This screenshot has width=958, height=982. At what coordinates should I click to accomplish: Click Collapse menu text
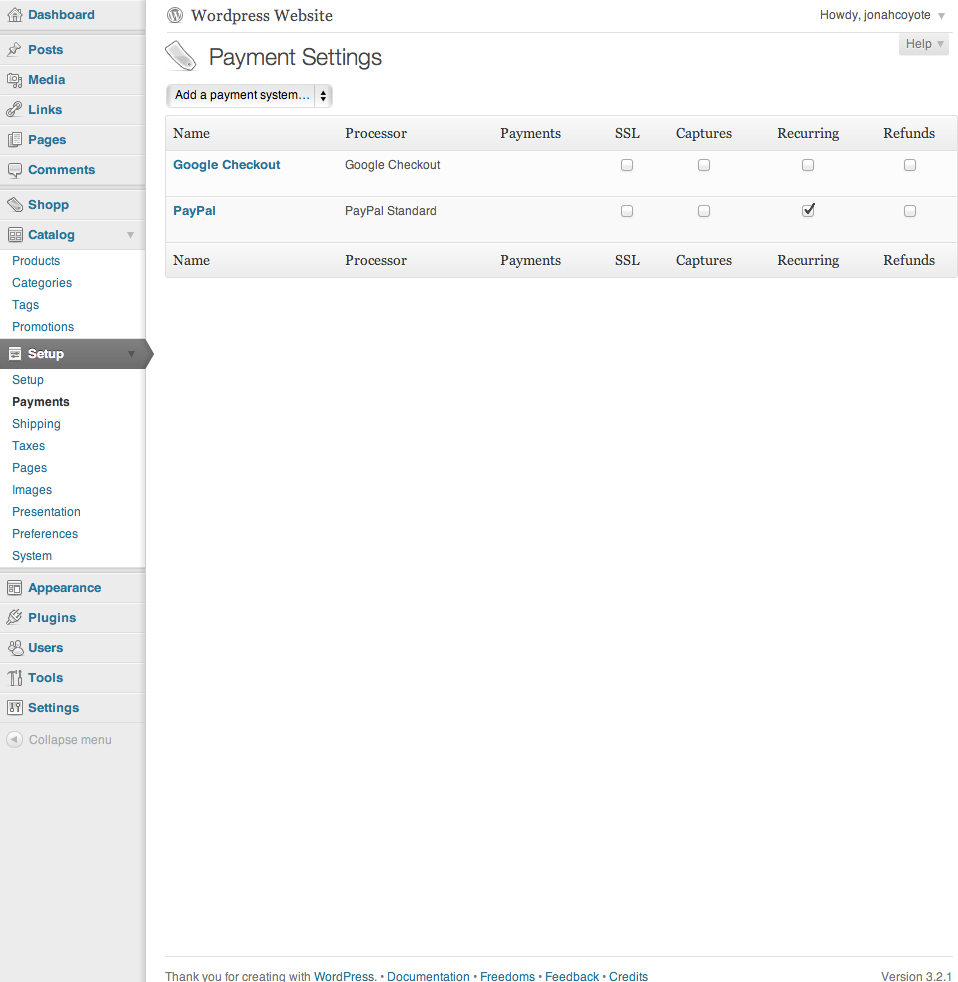70,740
